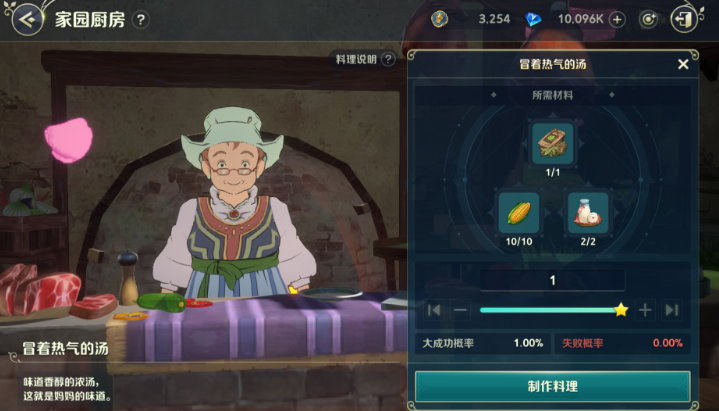Increase cooking quantity with plus

point(645,310)
